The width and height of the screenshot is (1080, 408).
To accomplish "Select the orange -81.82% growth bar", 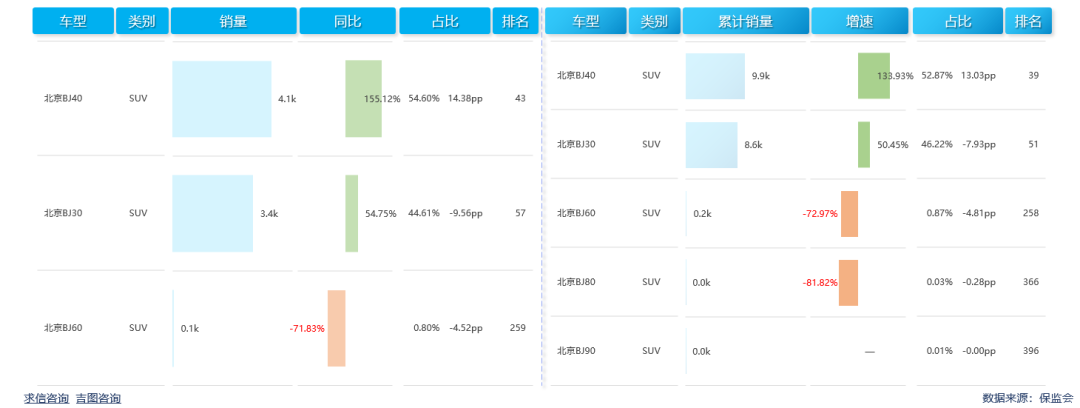I will [x=848, y=282].
